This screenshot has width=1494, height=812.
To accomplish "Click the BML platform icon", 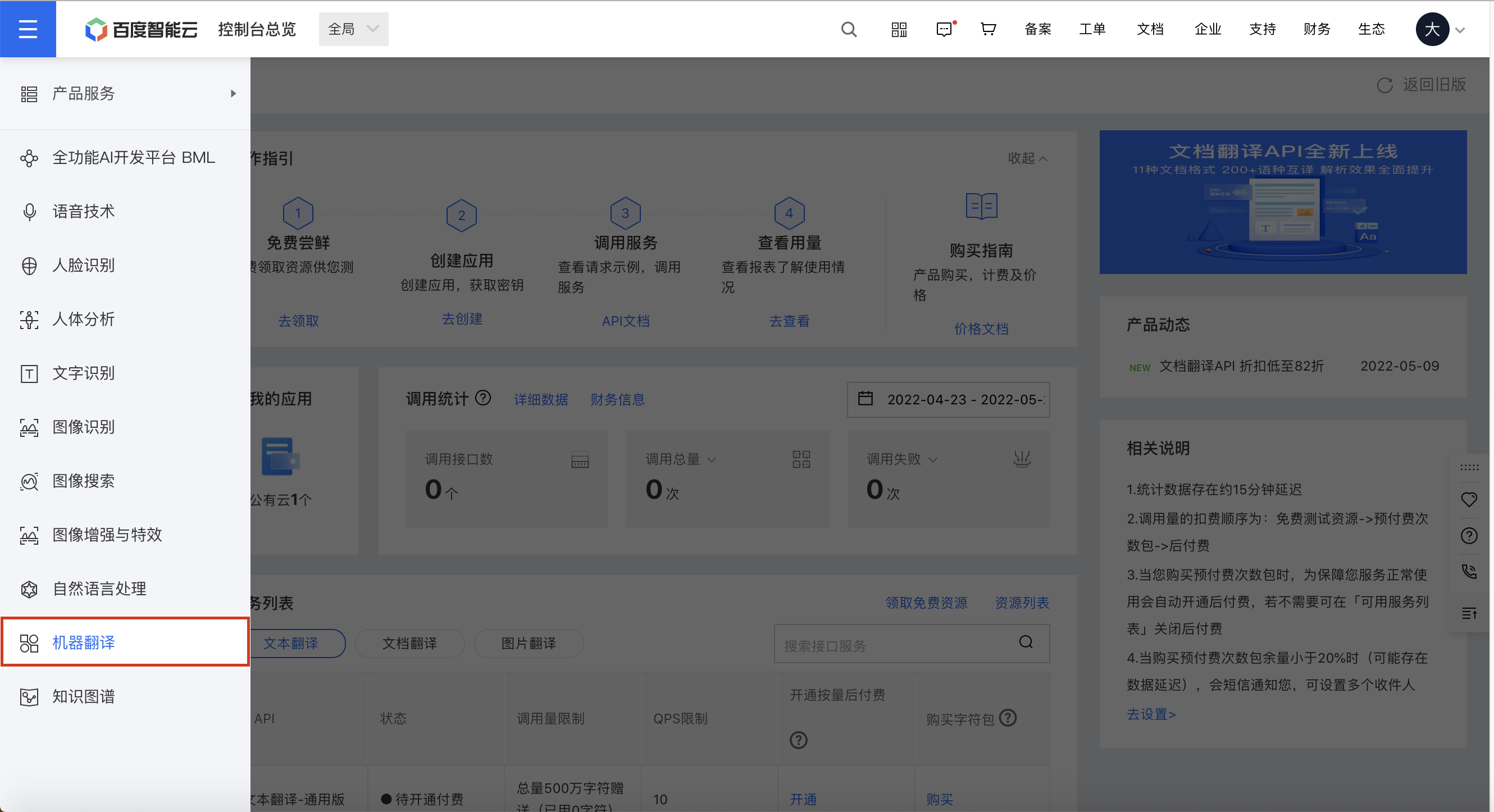I will point(29,158).
